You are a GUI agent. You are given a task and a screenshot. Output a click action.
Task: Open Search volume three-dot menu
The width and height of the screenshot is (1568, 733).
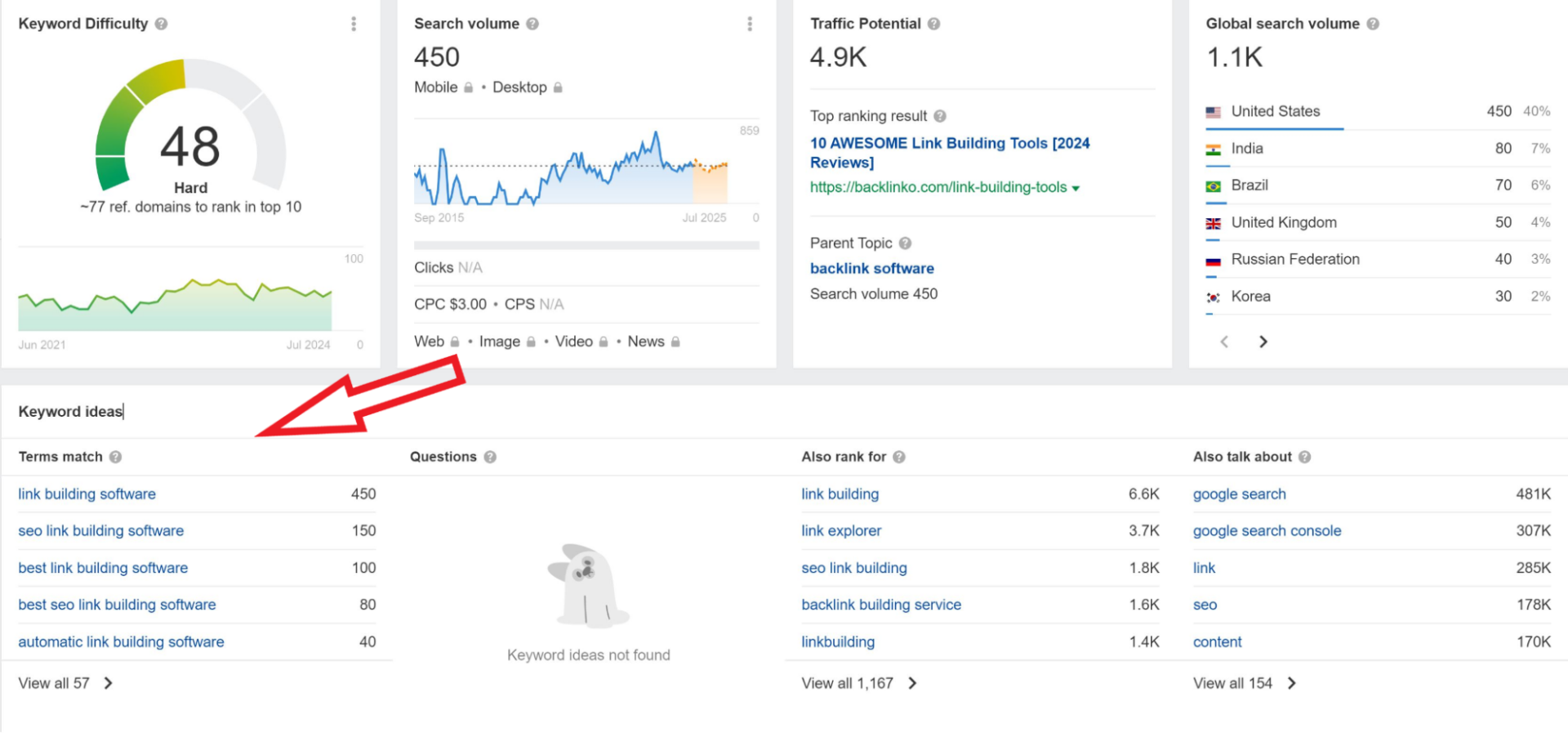750,24
